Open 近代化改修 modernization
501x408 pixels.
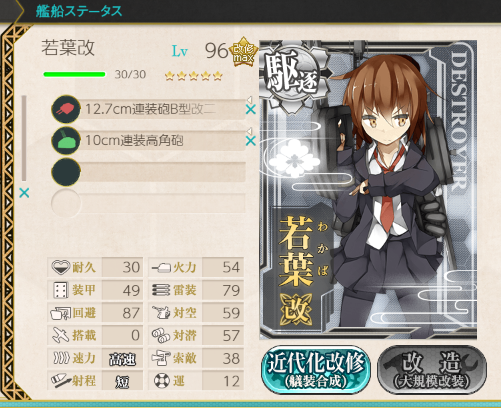pyautogui.click(x=316, y=370)
